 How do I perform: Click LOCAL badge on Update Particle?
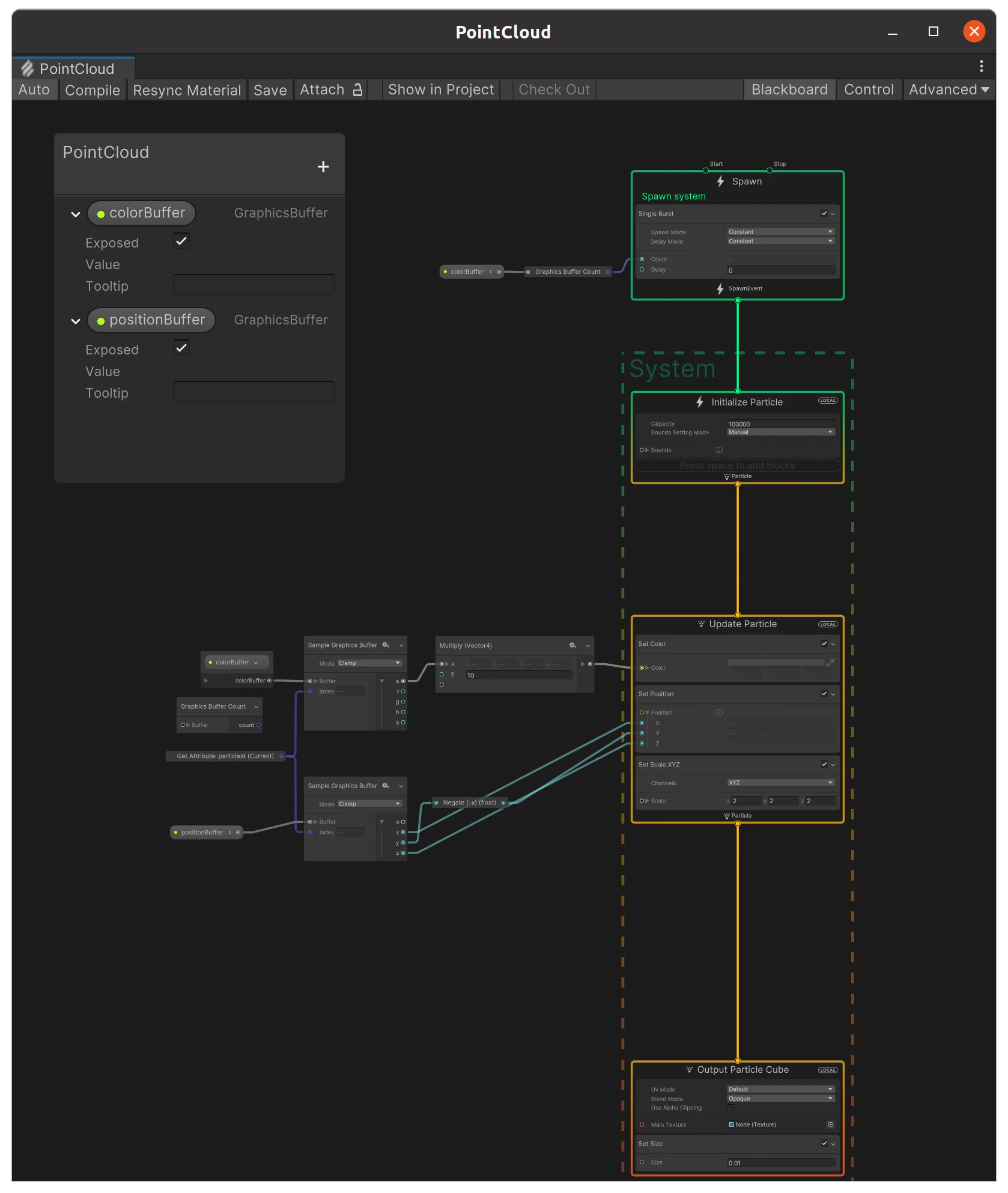828,625
